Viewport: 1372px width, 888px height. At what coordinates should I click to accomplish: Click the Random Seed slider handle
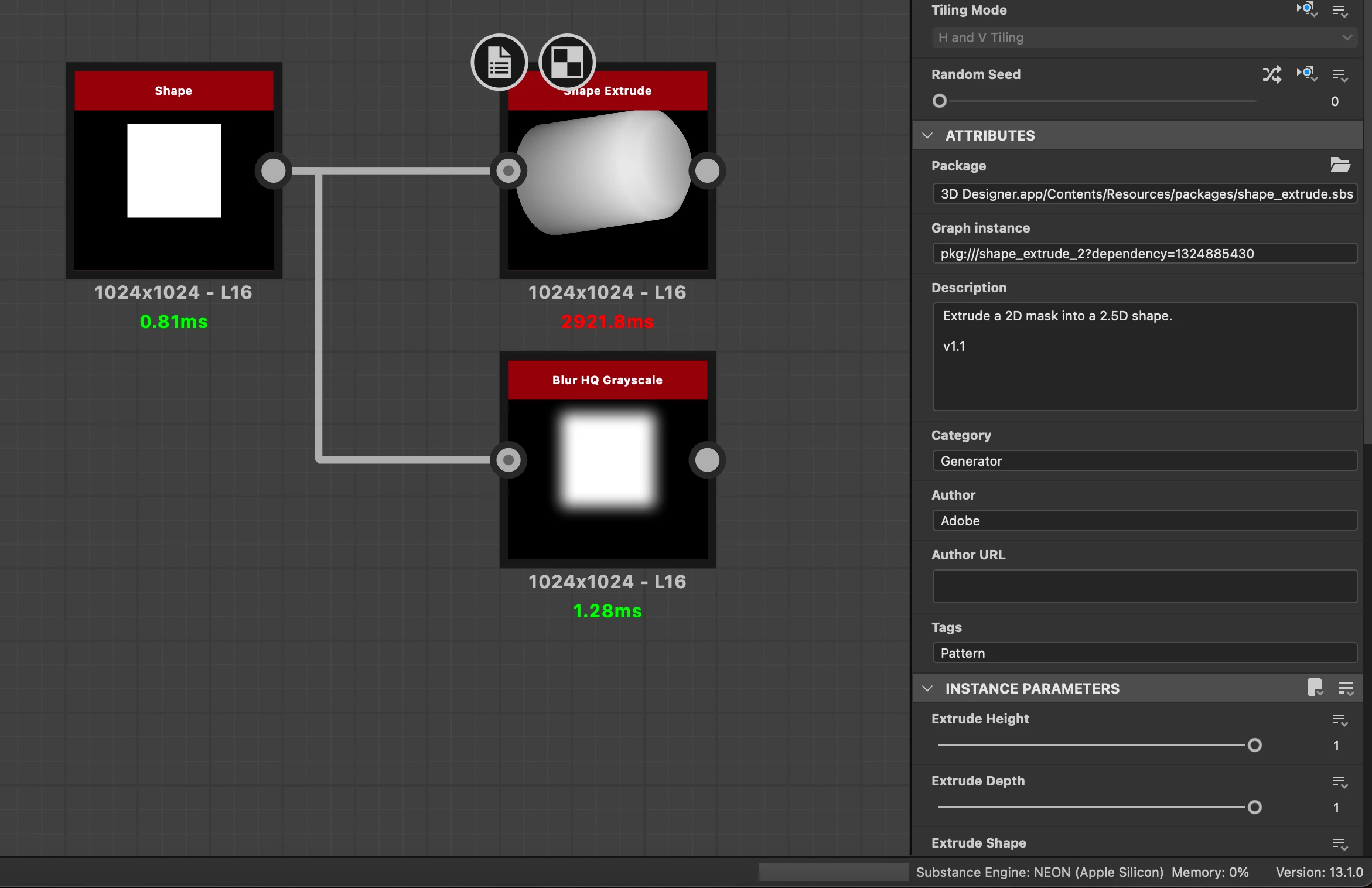(x=940, y=101)
